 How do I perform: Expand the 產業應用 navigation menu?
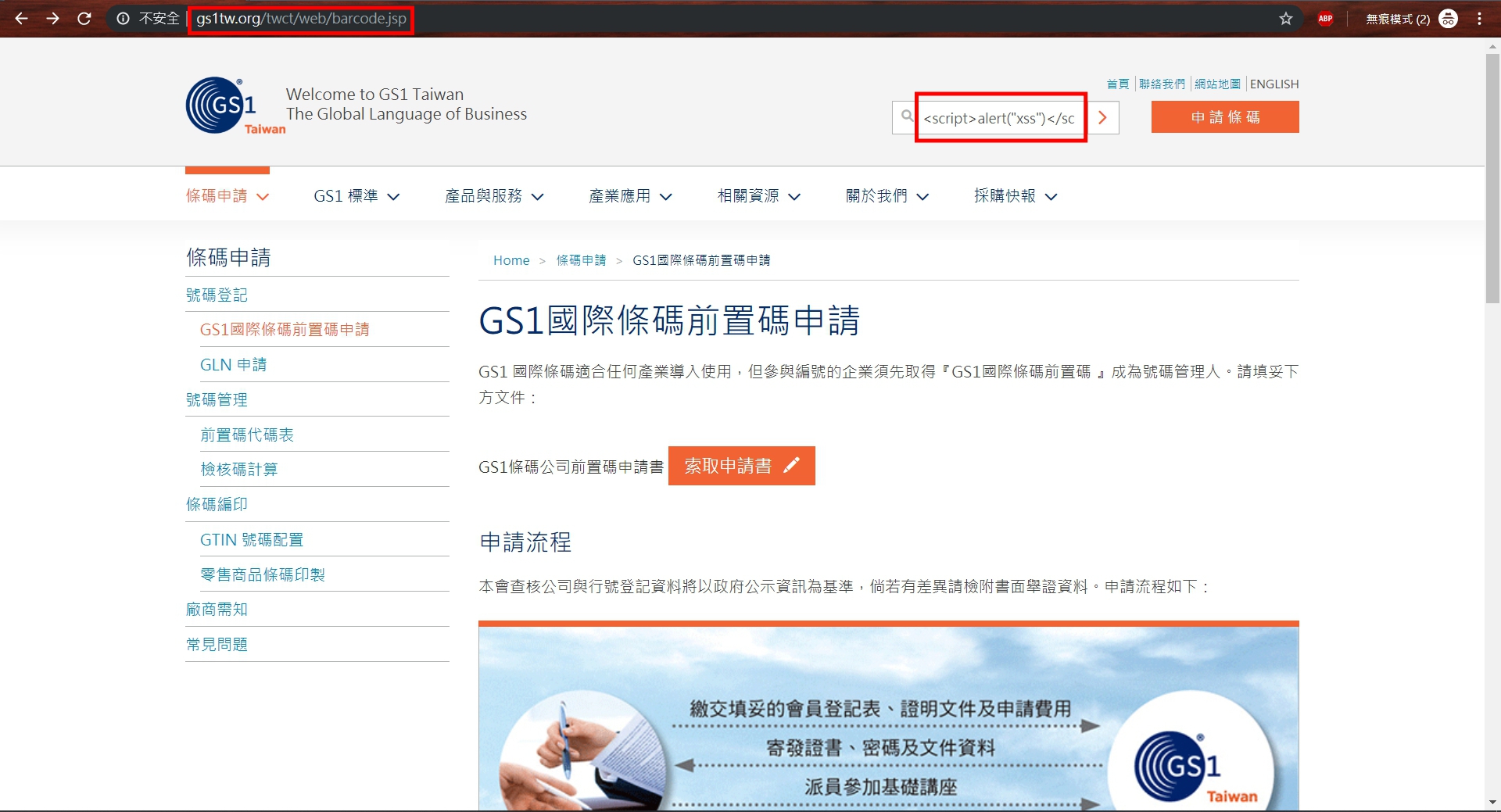click(x=630, y=196)
